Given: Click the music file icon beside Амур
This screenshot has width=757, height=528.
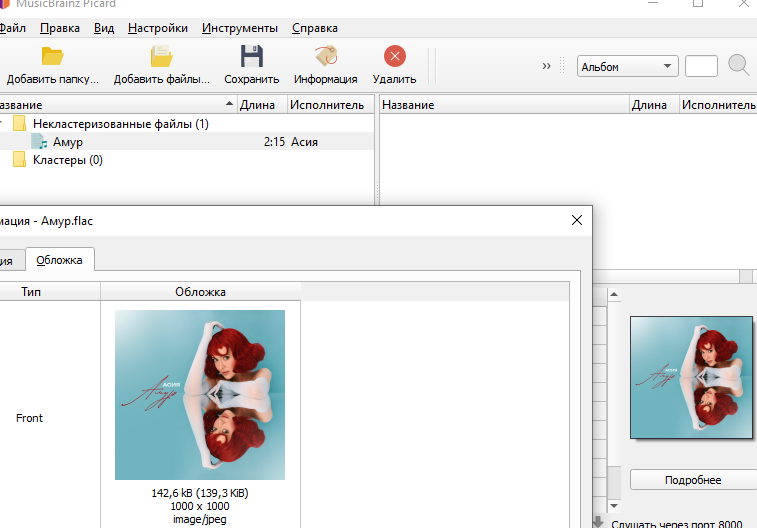Looking at the screenshot, I should tap(39, 141).
